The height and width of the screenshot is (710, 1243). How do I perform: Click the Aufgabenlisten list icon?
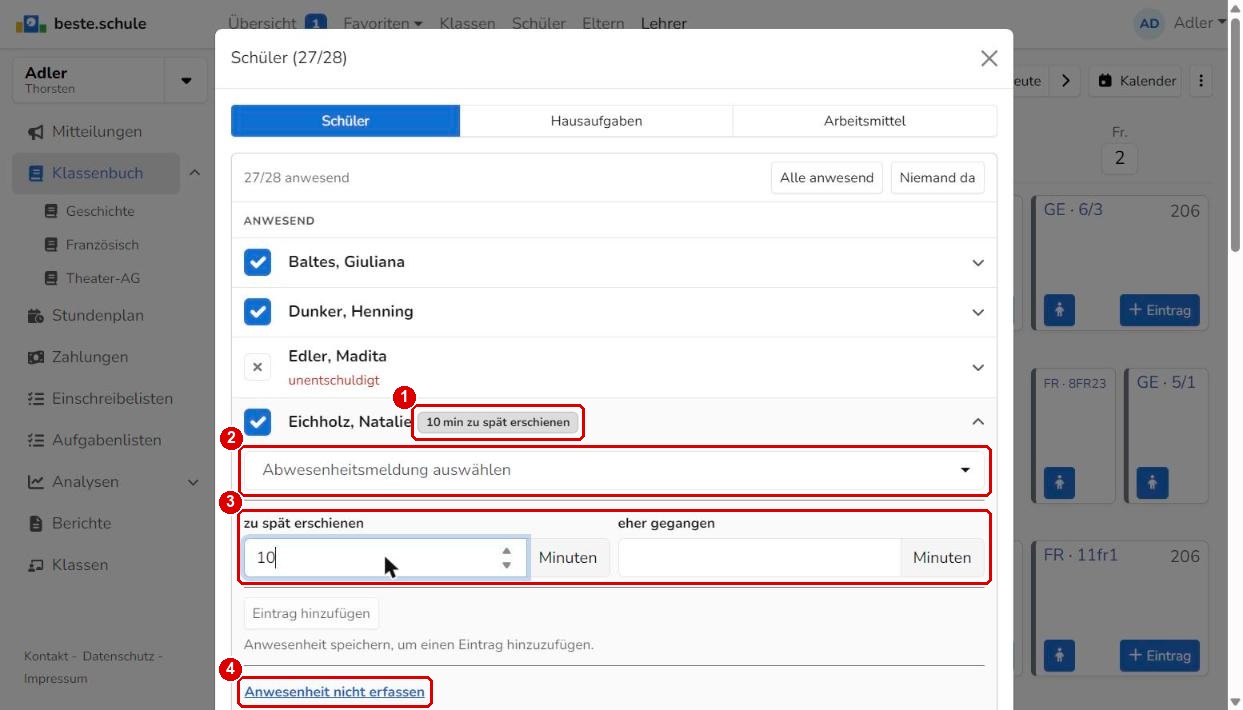35,440
